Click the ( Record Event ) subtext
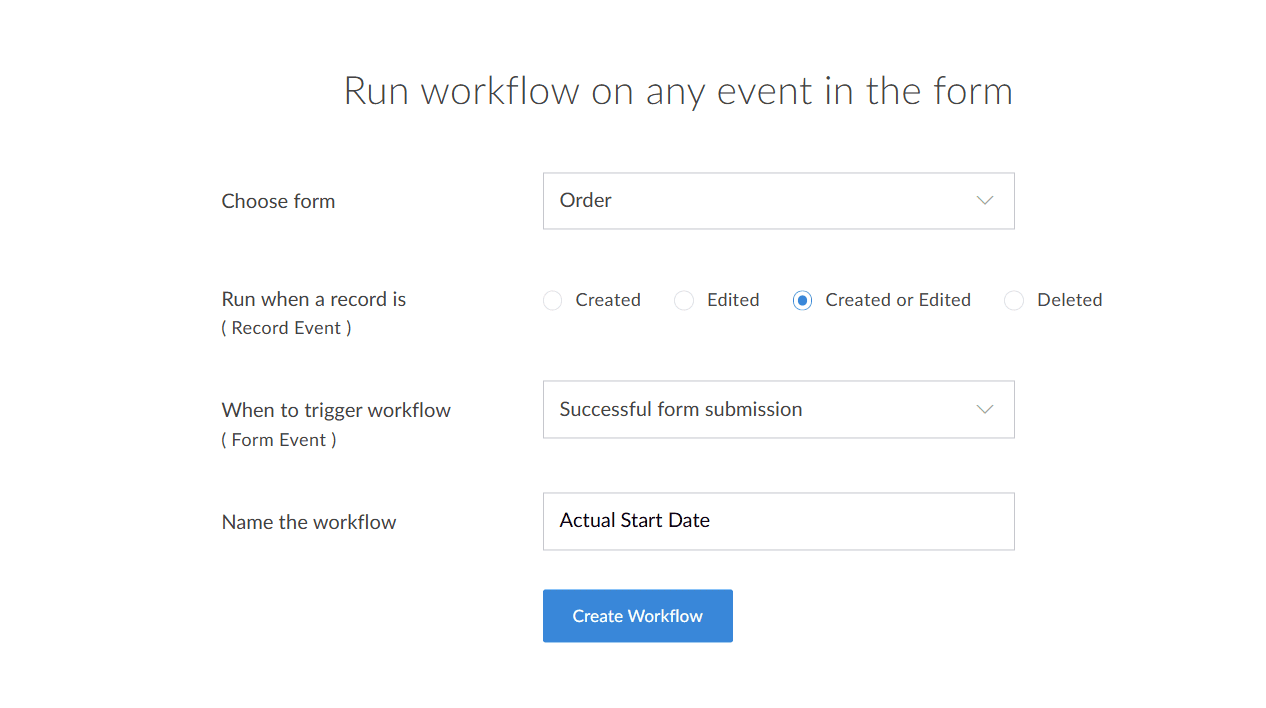 pos(286,328)
